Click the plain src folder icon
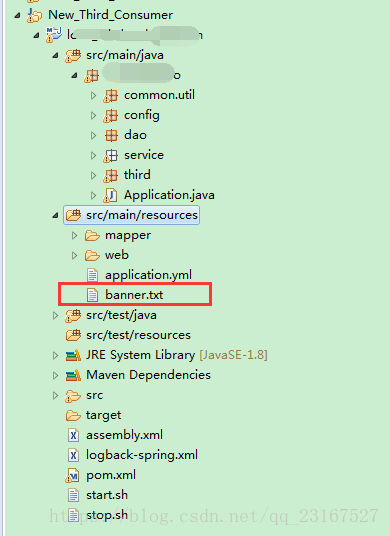The height and width of the screenshot is (536, 390). [73, 396]
